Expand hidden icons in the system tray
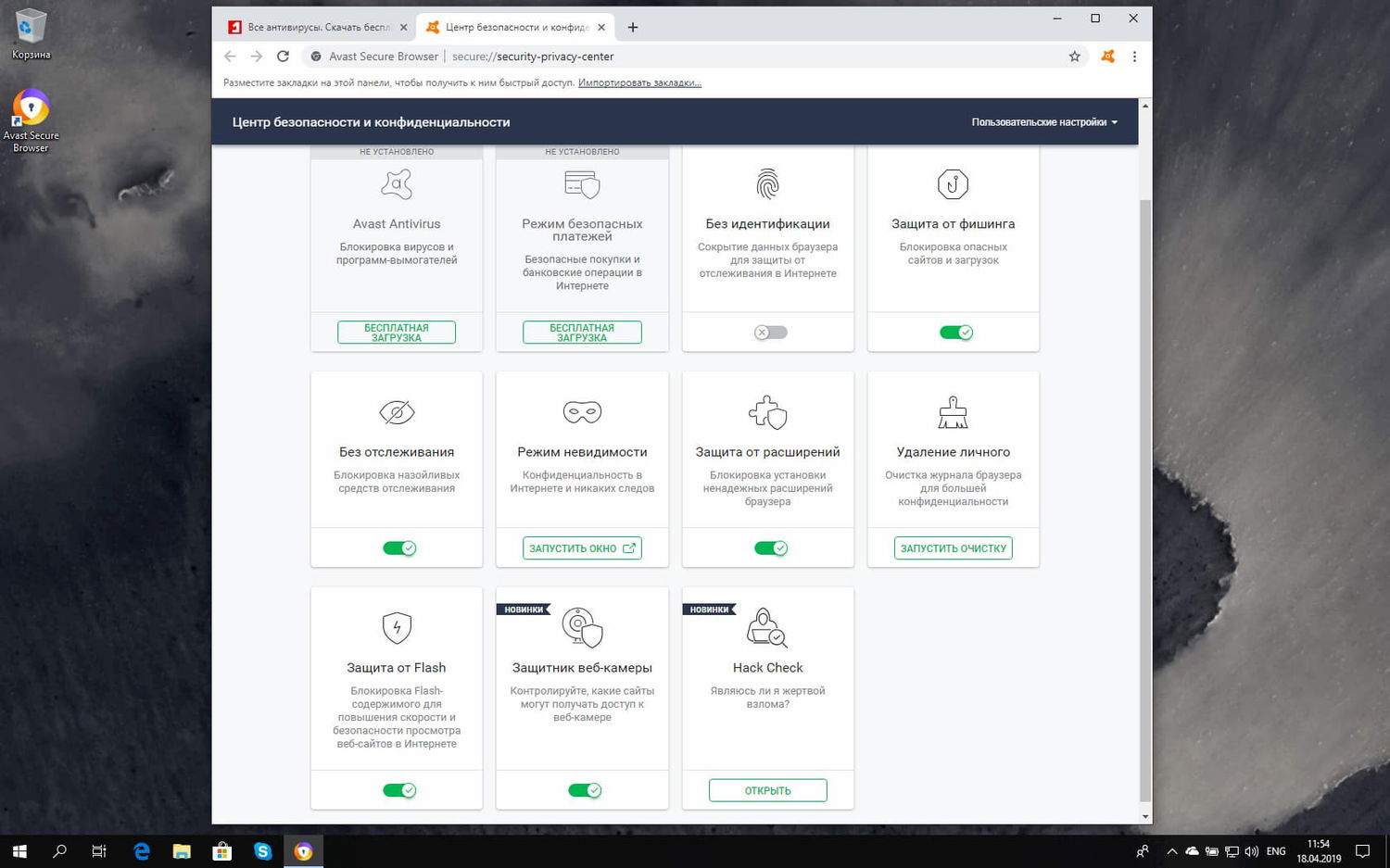The image size is (1390, 868). click(1171, 850)
